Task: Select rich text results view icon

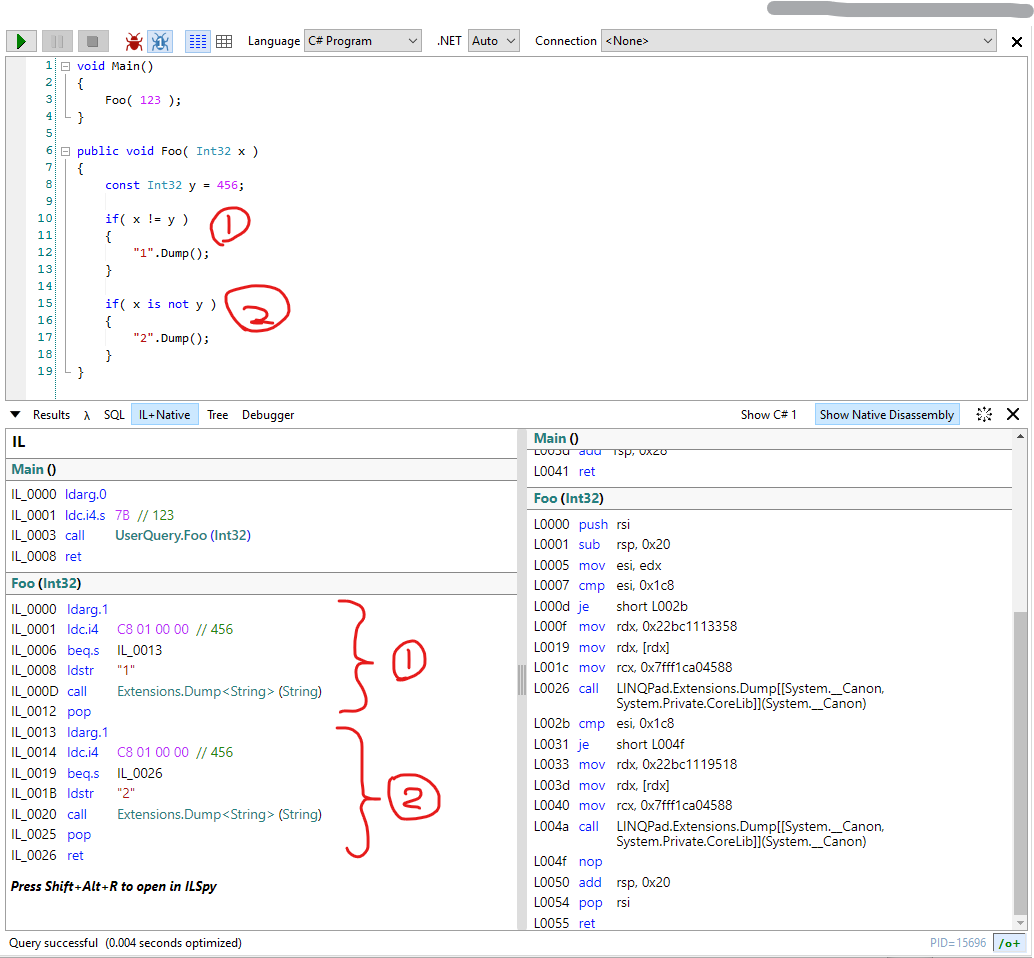Action: point(198,42)
